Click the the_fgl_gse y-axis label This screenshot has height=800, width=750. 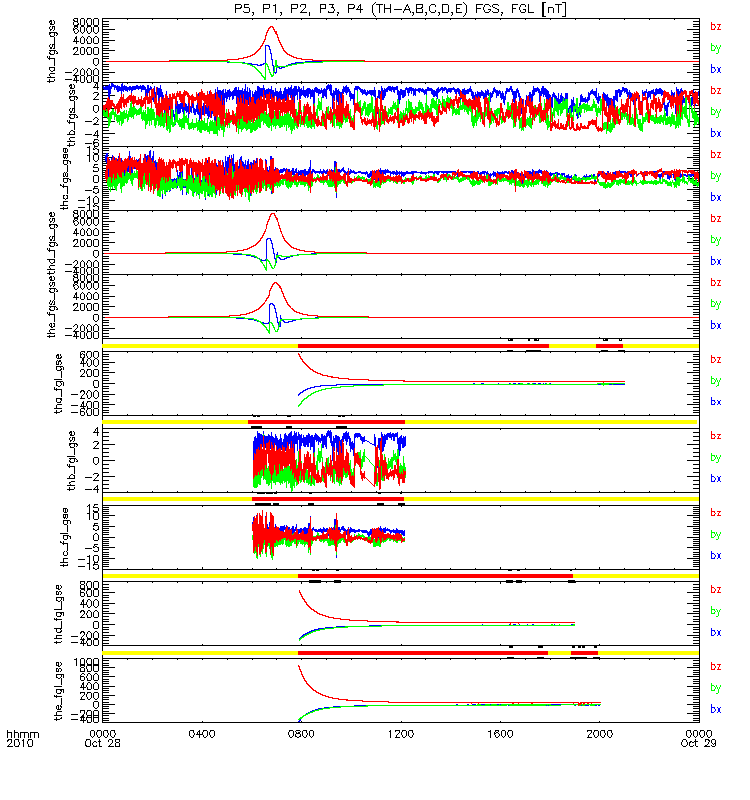tap(59, 691)
